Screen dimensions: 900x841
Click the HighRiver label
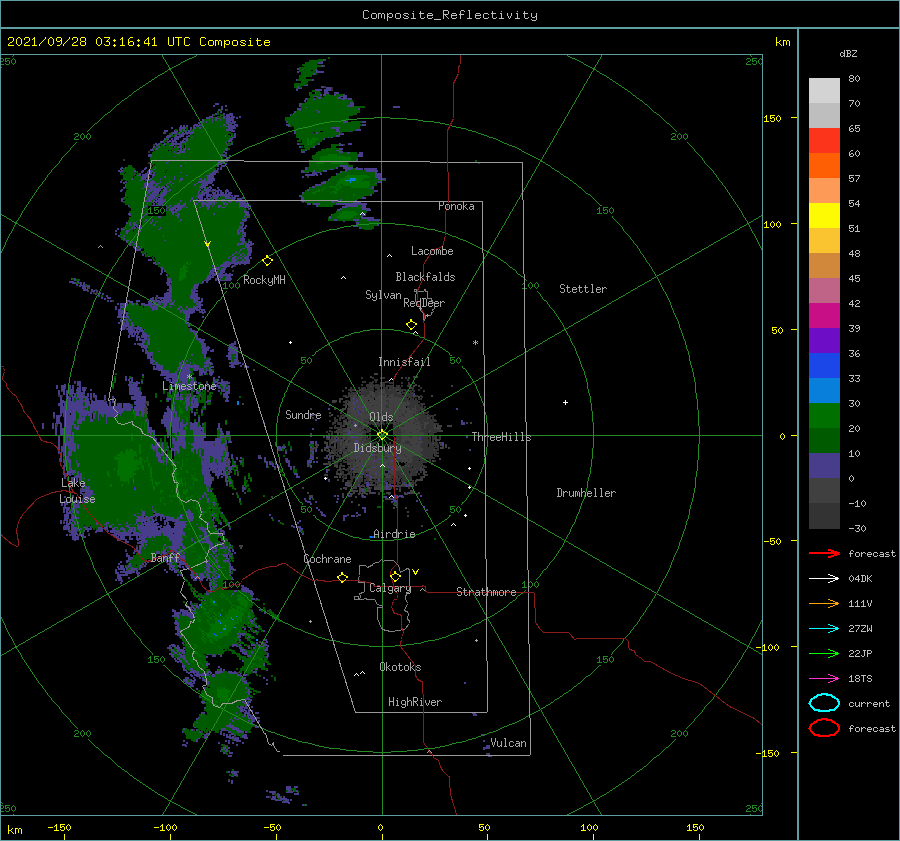(415, 702)
